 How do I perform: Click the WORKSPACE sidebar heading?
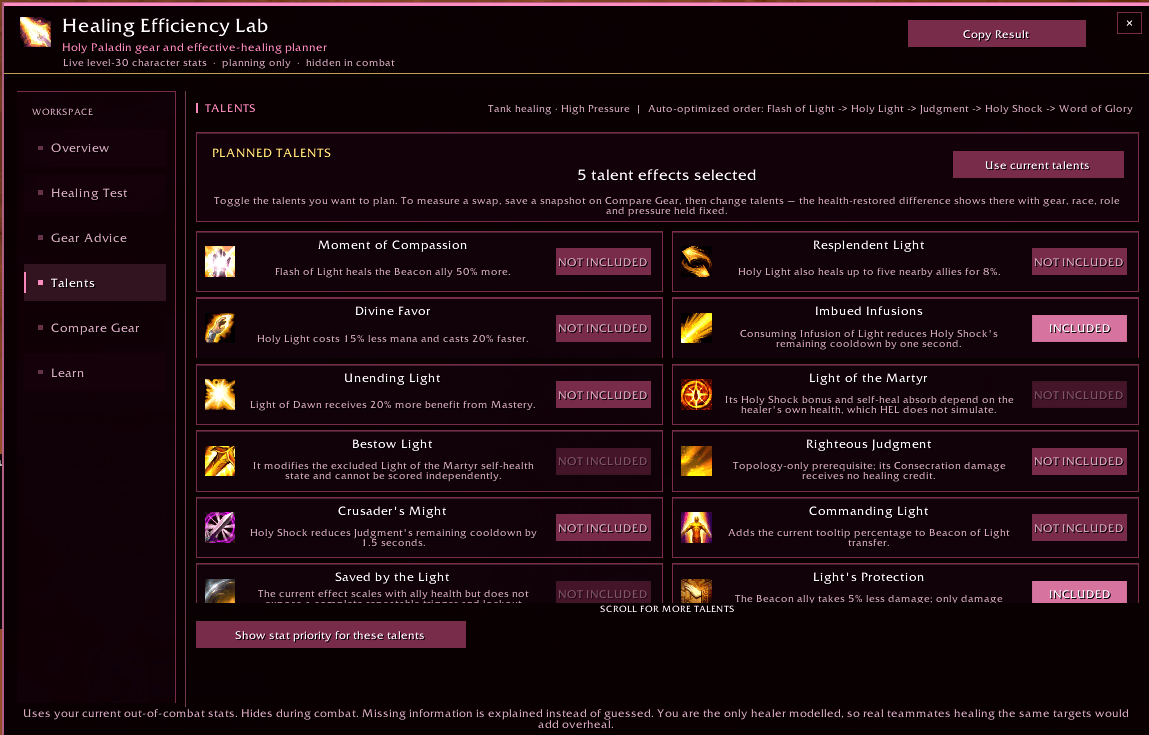[62, 112]
